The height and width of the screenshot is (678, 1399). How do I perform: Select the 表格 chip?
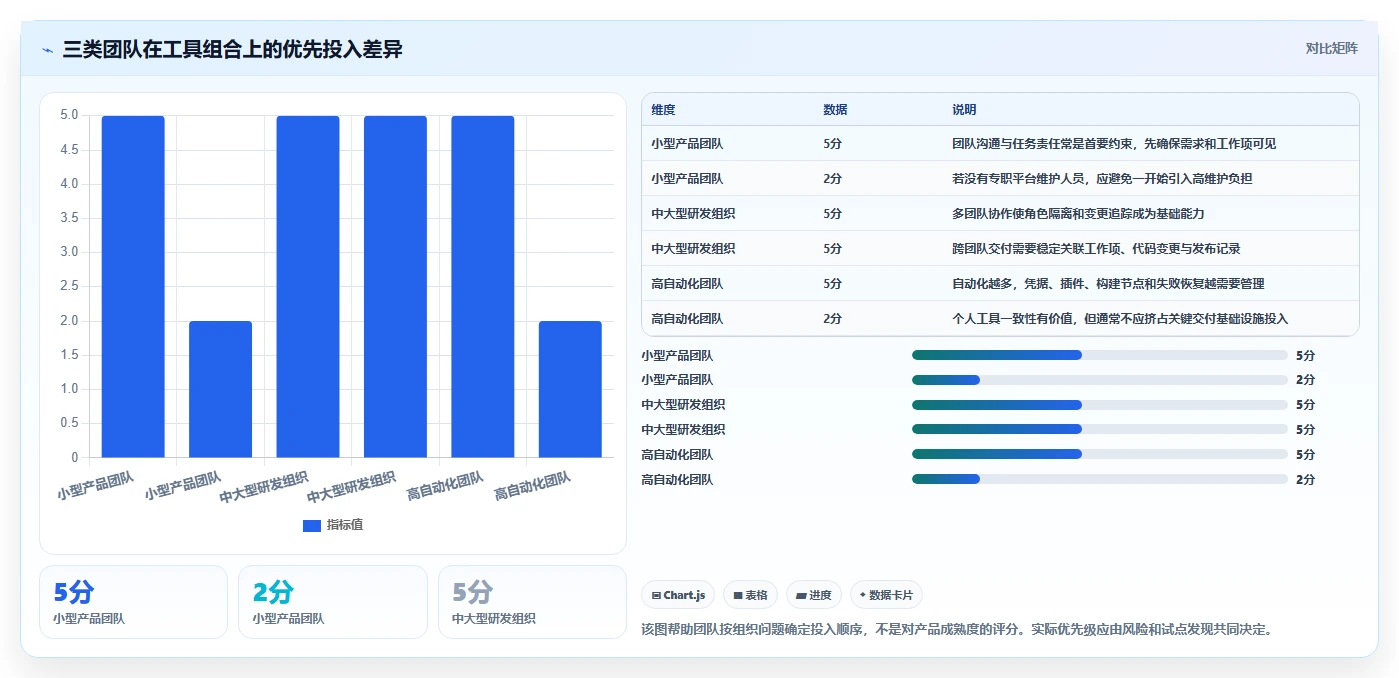click(x=750, y=595)
